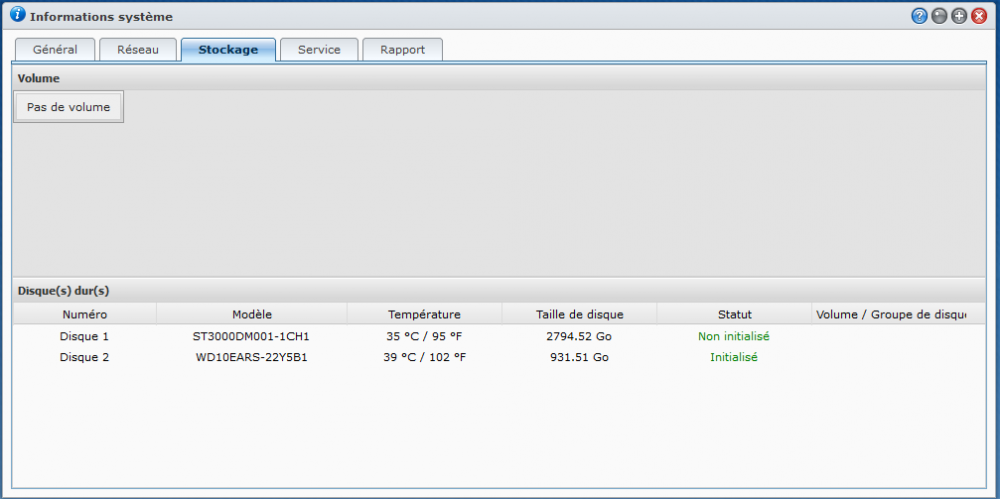Viewport: 1000px width, 499px height.
Task: Click the 'Volume / Groupe de disque' header
Action: pyautogui.click(x=890, y=314)
